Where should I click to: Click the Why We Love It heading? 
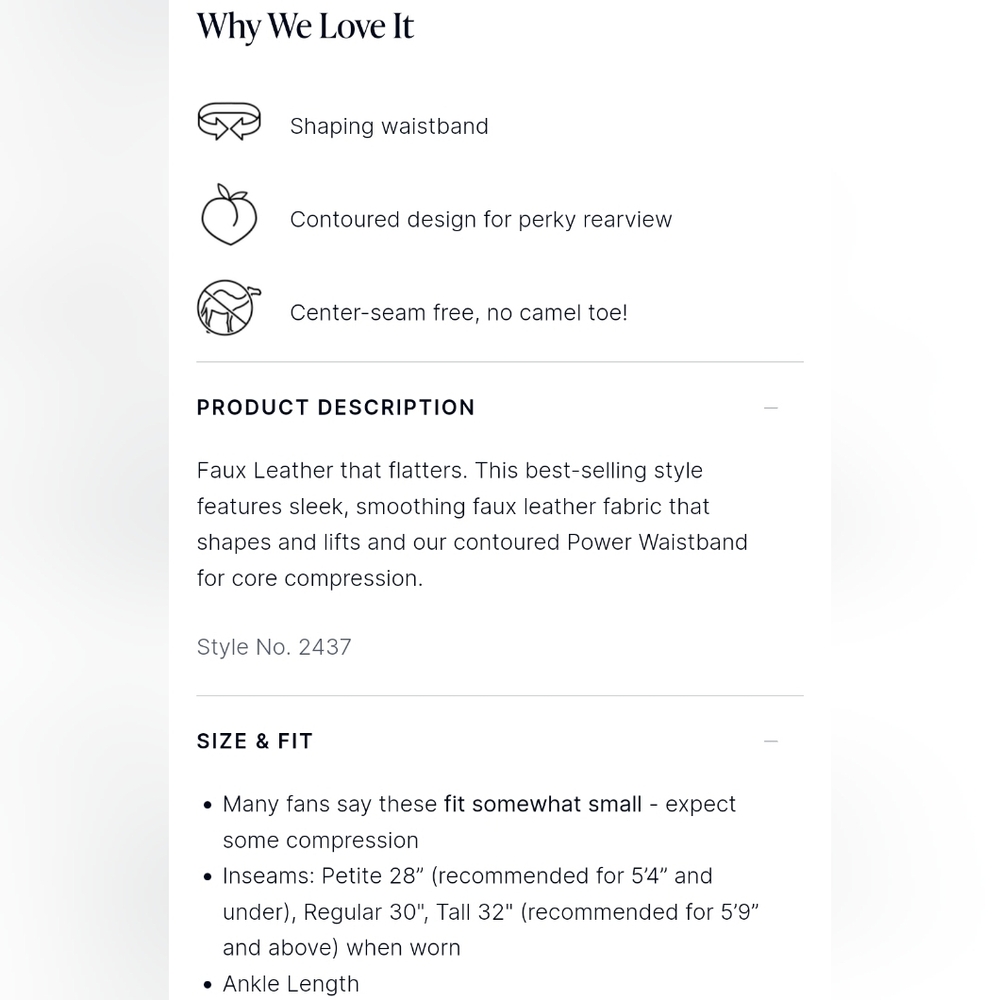pyautogui.click(x=305, y=27)
